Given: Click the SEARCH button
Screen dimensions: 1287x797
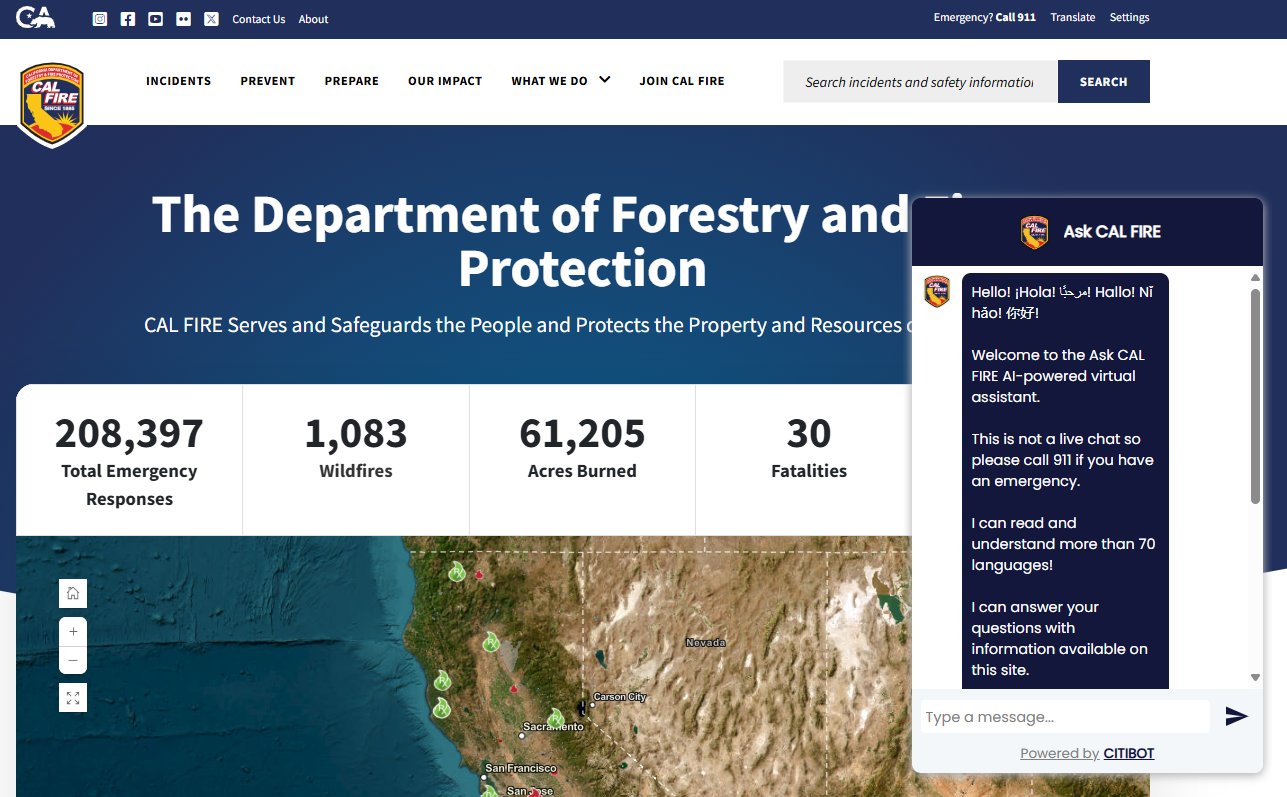Looking at the screenshot, I should pyautogui.click(x=1104, y=82).
